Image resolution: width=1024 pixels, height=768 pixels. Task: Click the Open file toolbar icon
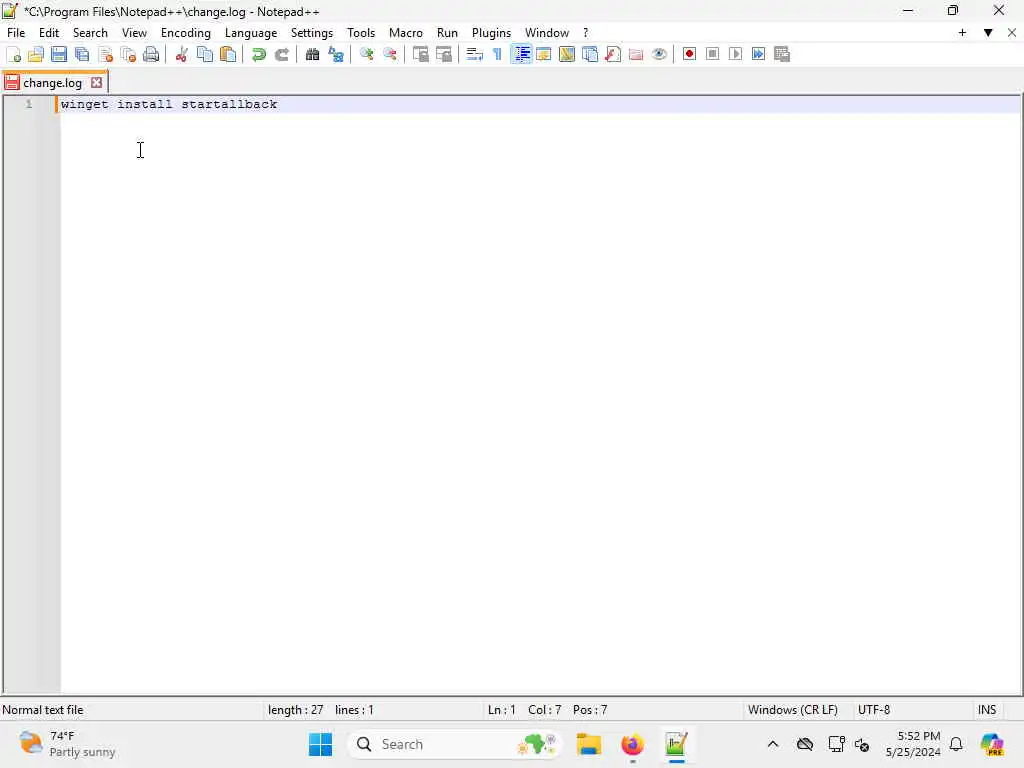(x=36, y=54)
